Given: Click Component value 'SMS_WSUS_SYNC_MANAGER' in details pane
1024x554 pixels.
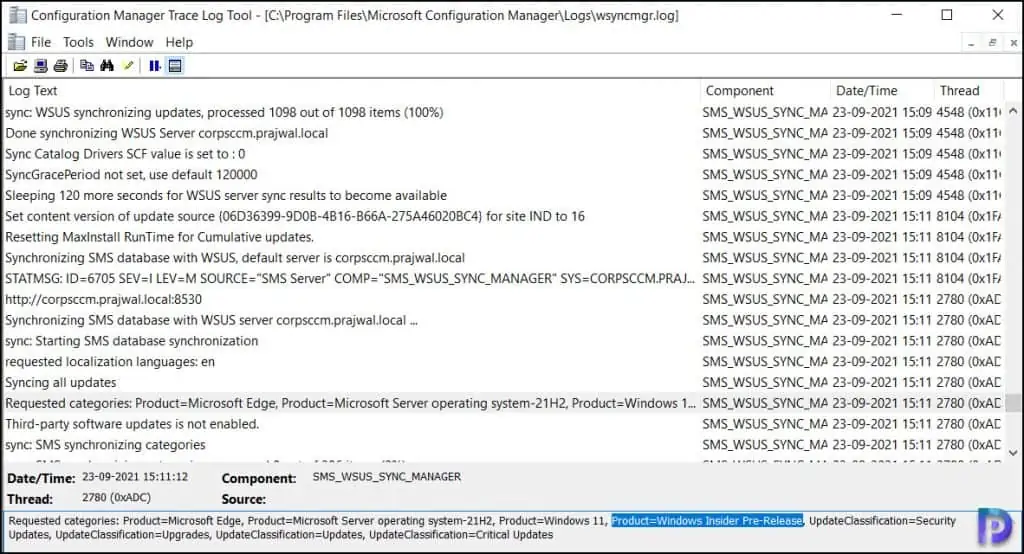Looking at the screenshot, I should point(387,477).
